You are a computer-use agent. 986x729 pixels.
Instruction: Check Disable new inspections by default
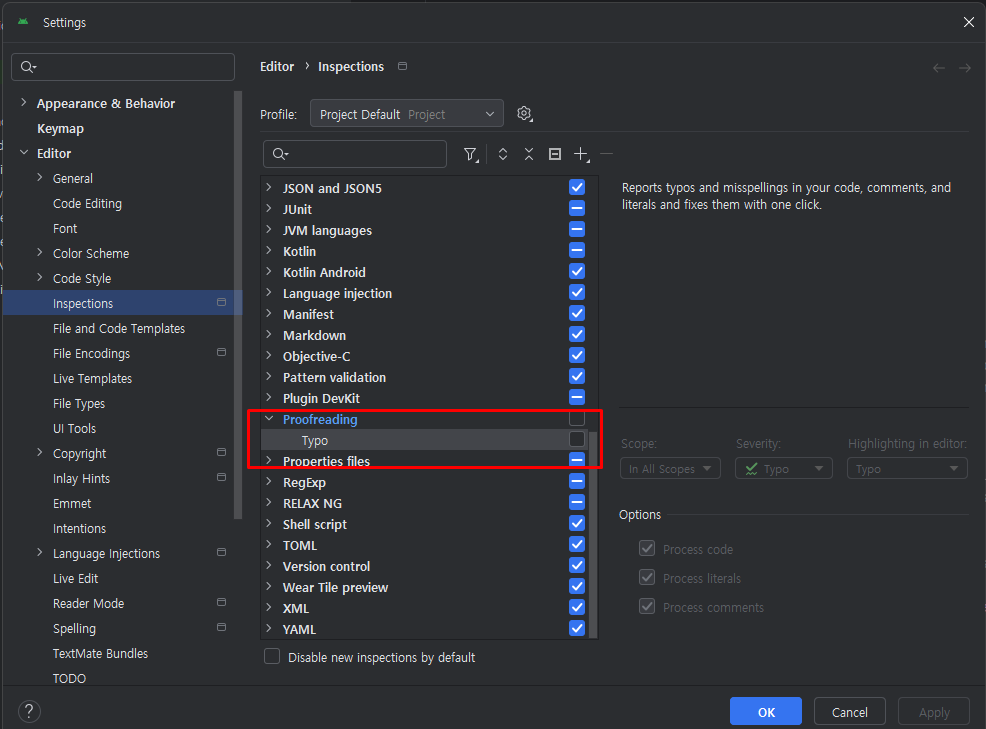(x=272, y=657)
